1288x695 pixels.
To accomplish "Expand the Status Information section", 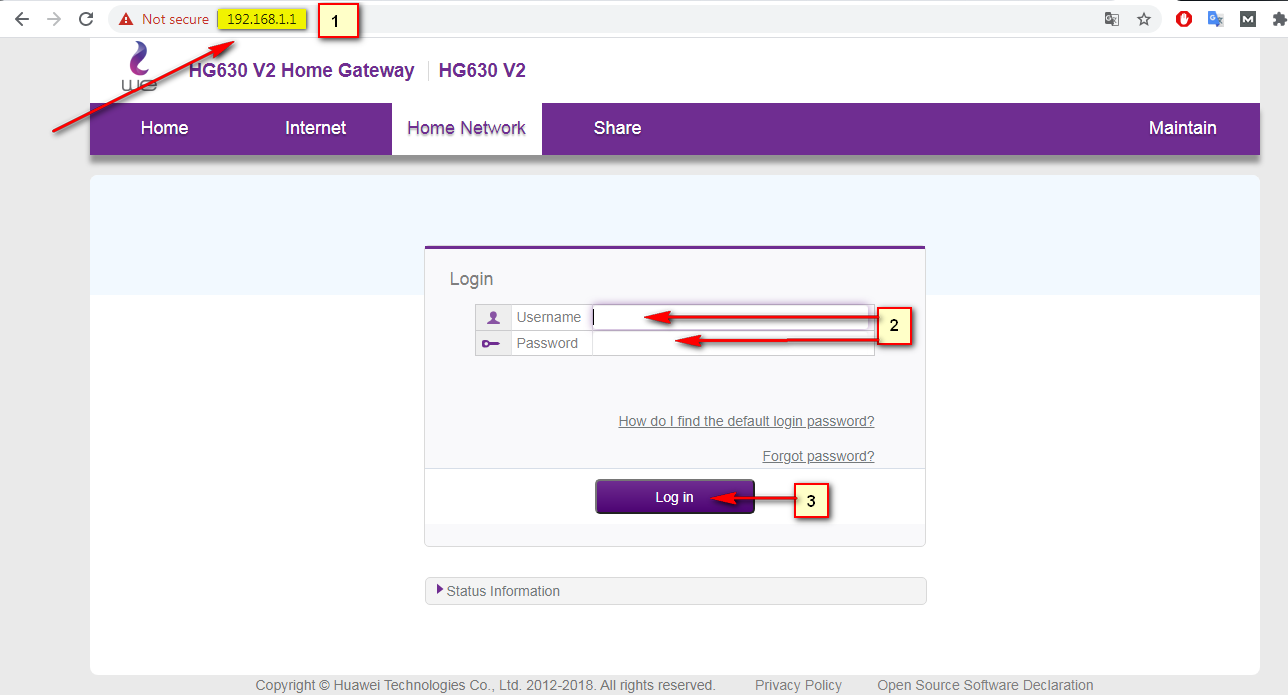I will point(676,591).
